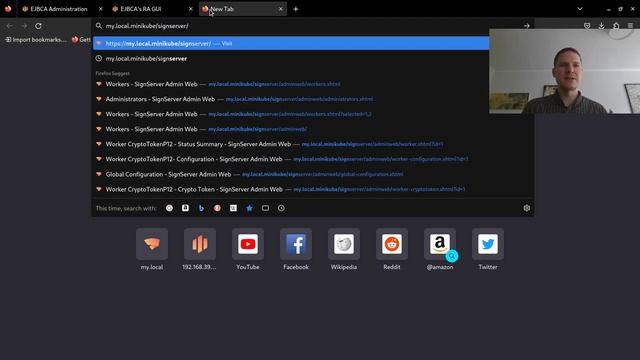The image size is (640, 360).
Task: Search in History clock icon
Action: (281, 208)
